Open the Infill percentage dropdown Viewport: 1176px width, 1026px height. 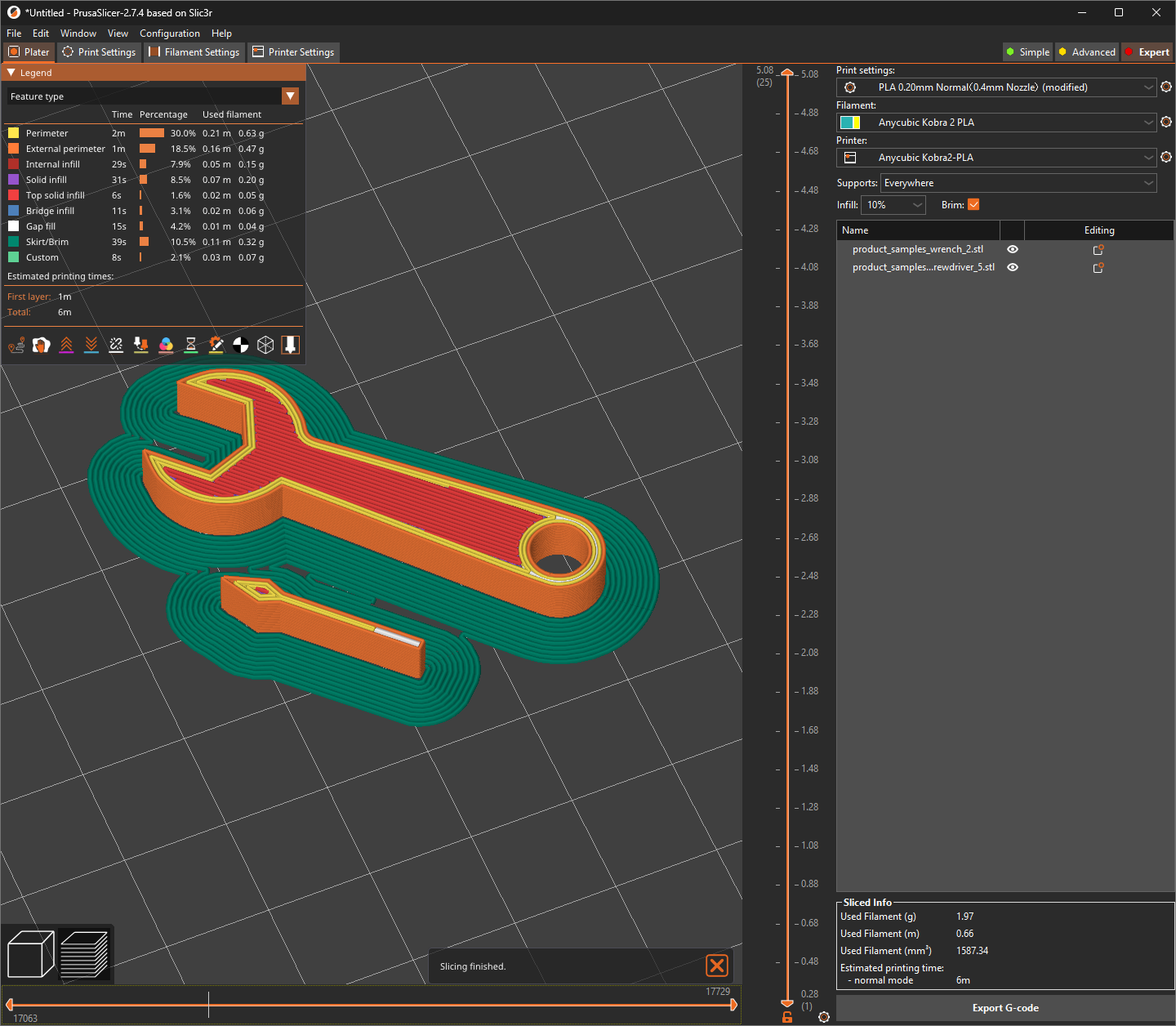click(x=893, y=205)
